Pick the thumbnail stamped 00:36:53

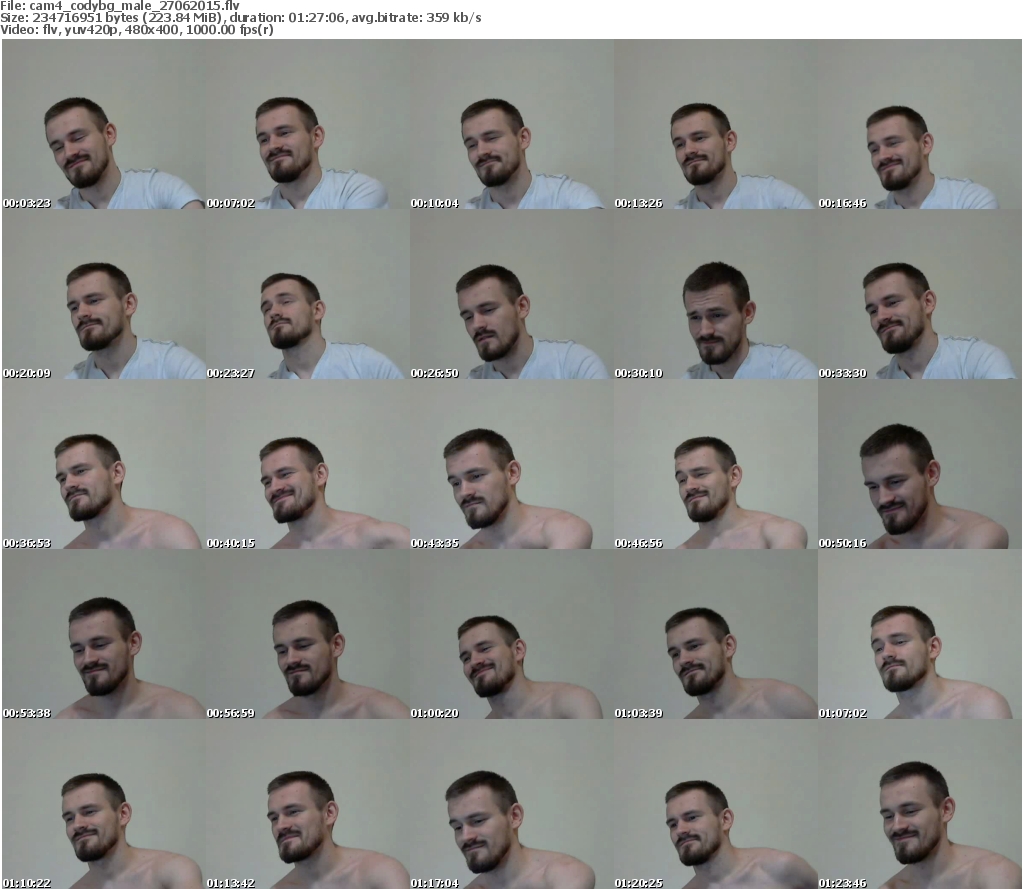(104, 464)
